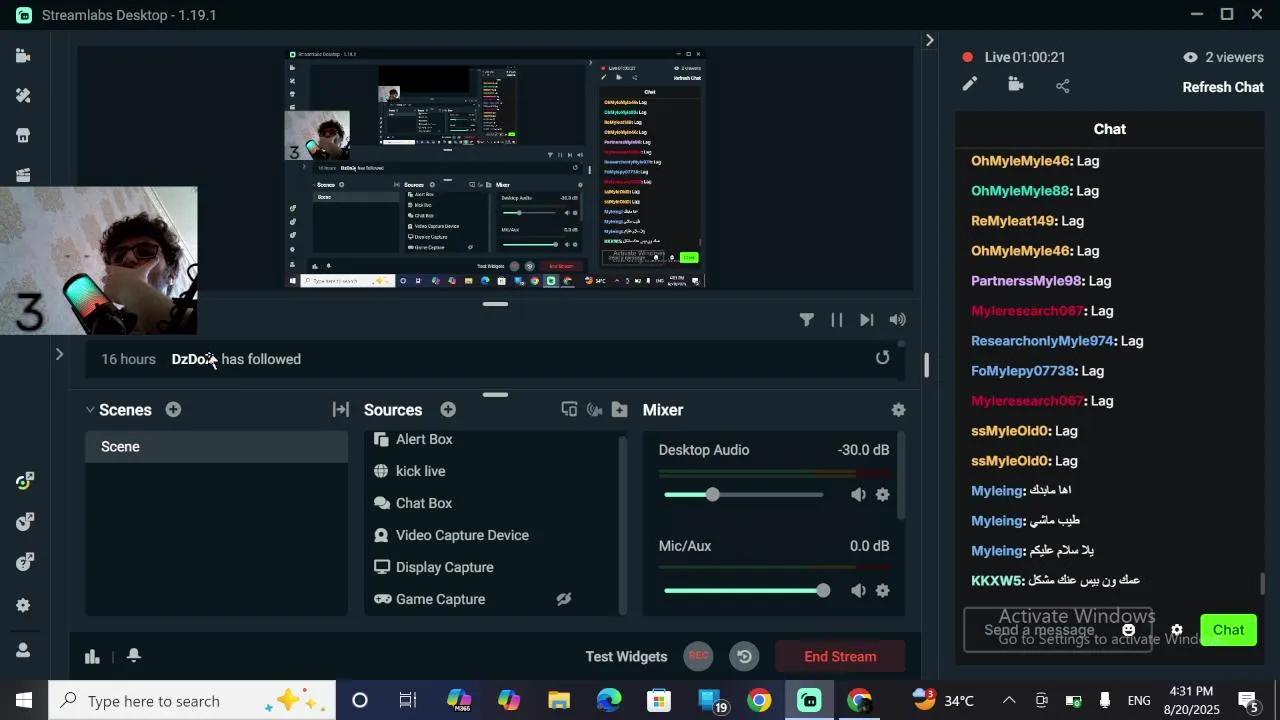1280x720 pixels.
Task: Show the hidden Game Capture source
Action: [564, 599]
